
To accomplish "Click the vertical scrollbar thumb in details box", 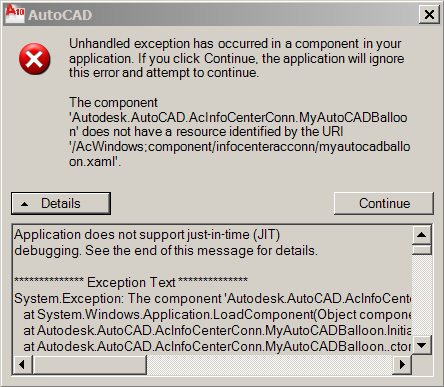I will pyautogui.click(x=421, y=250).
